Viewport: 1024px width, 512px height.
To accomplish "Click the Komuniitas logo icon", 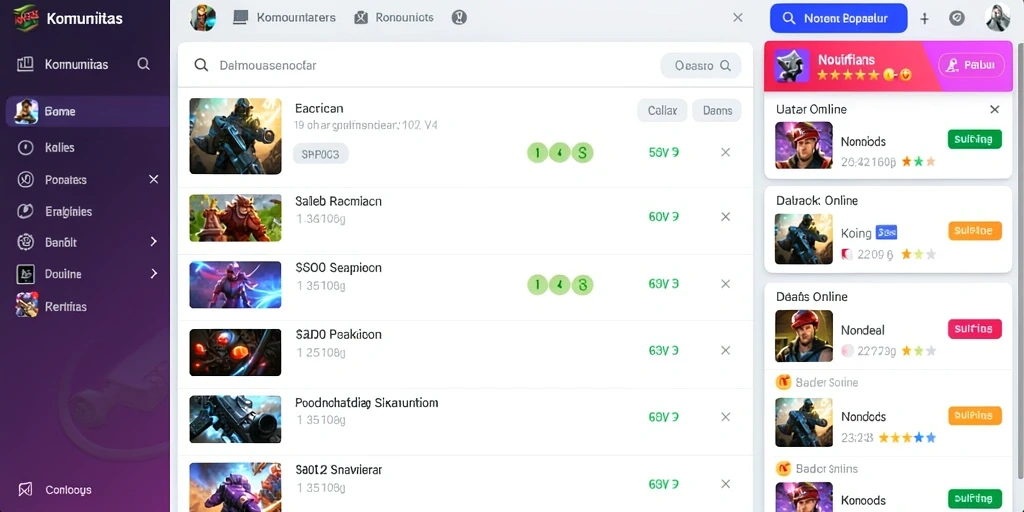I will click(26, 18).
